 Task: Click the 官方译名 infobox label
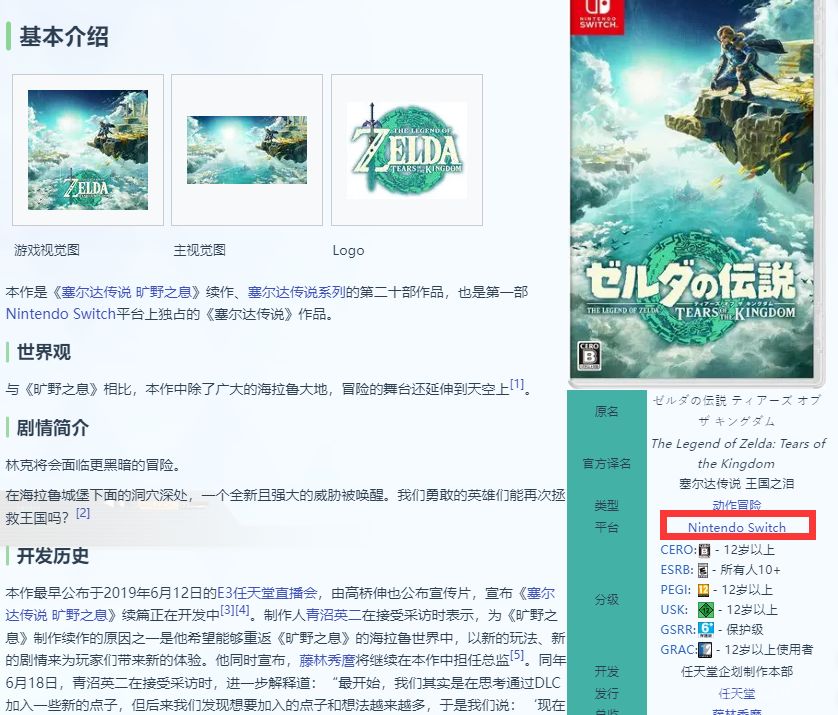(x=607, y=463)
